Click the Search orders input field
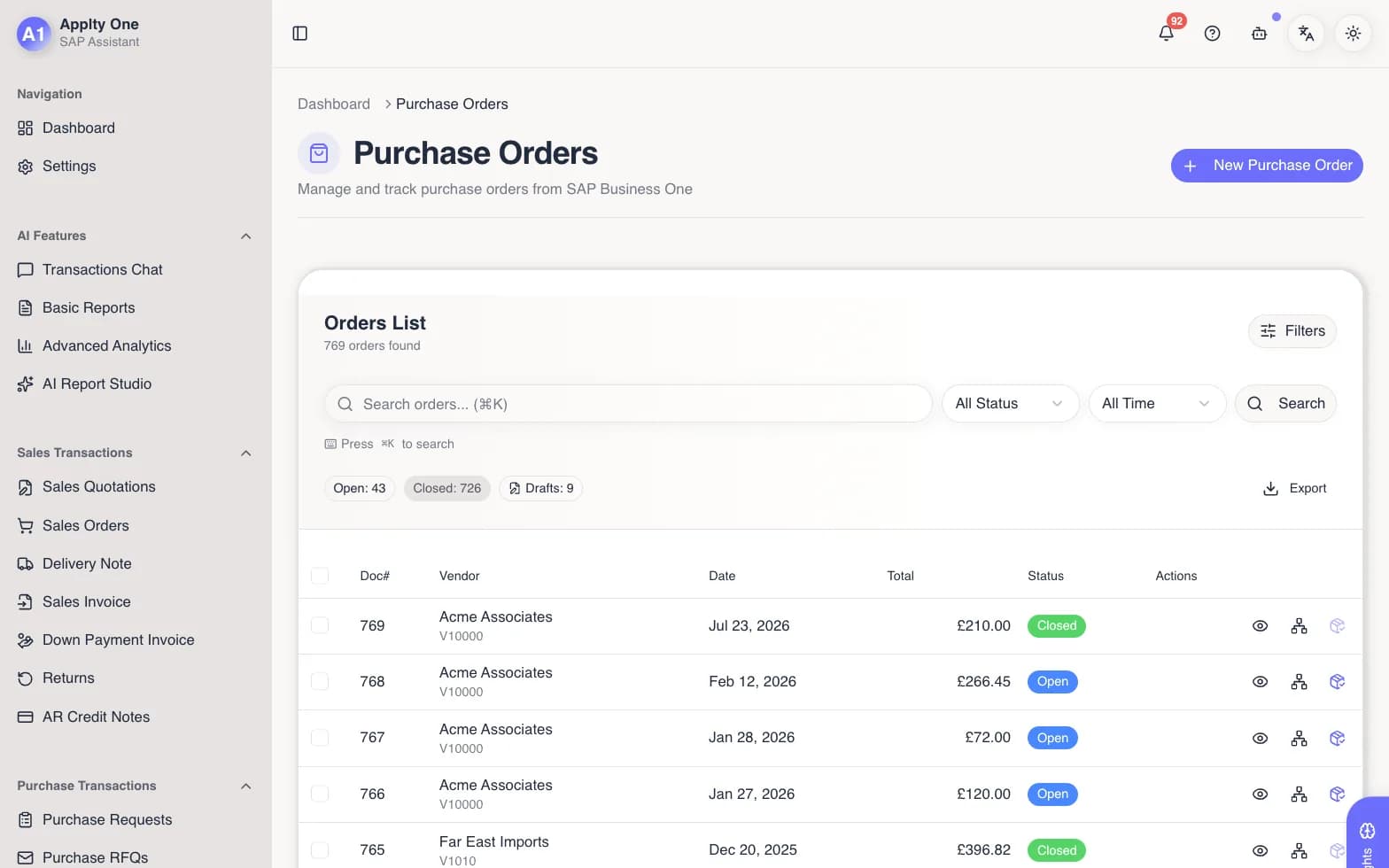The width and height of the screenshot is (1389, 868). click(628, 404)
